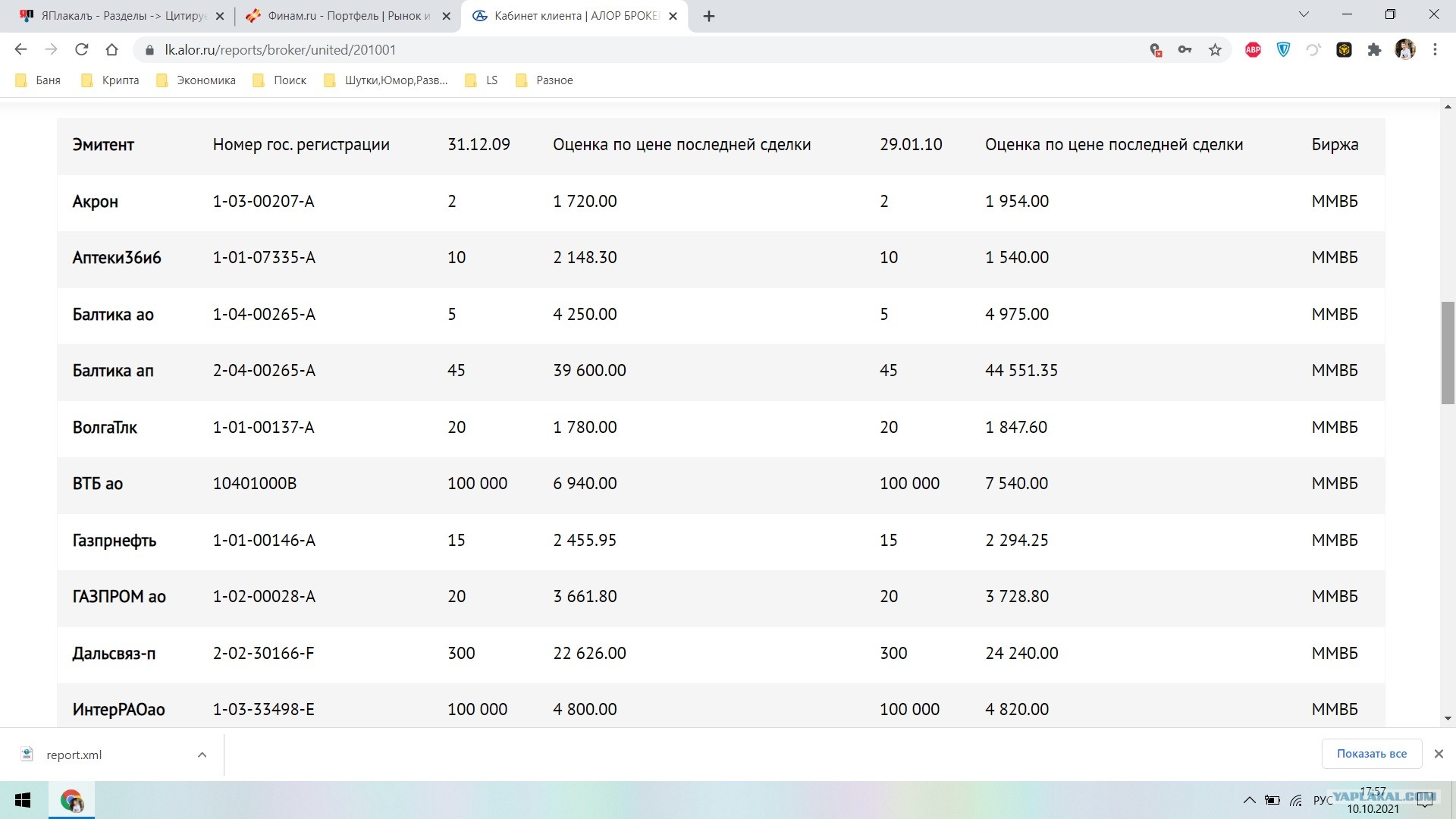Select the Газпрнефть issuer cell
1456x819 pixels.
[115, 541]
